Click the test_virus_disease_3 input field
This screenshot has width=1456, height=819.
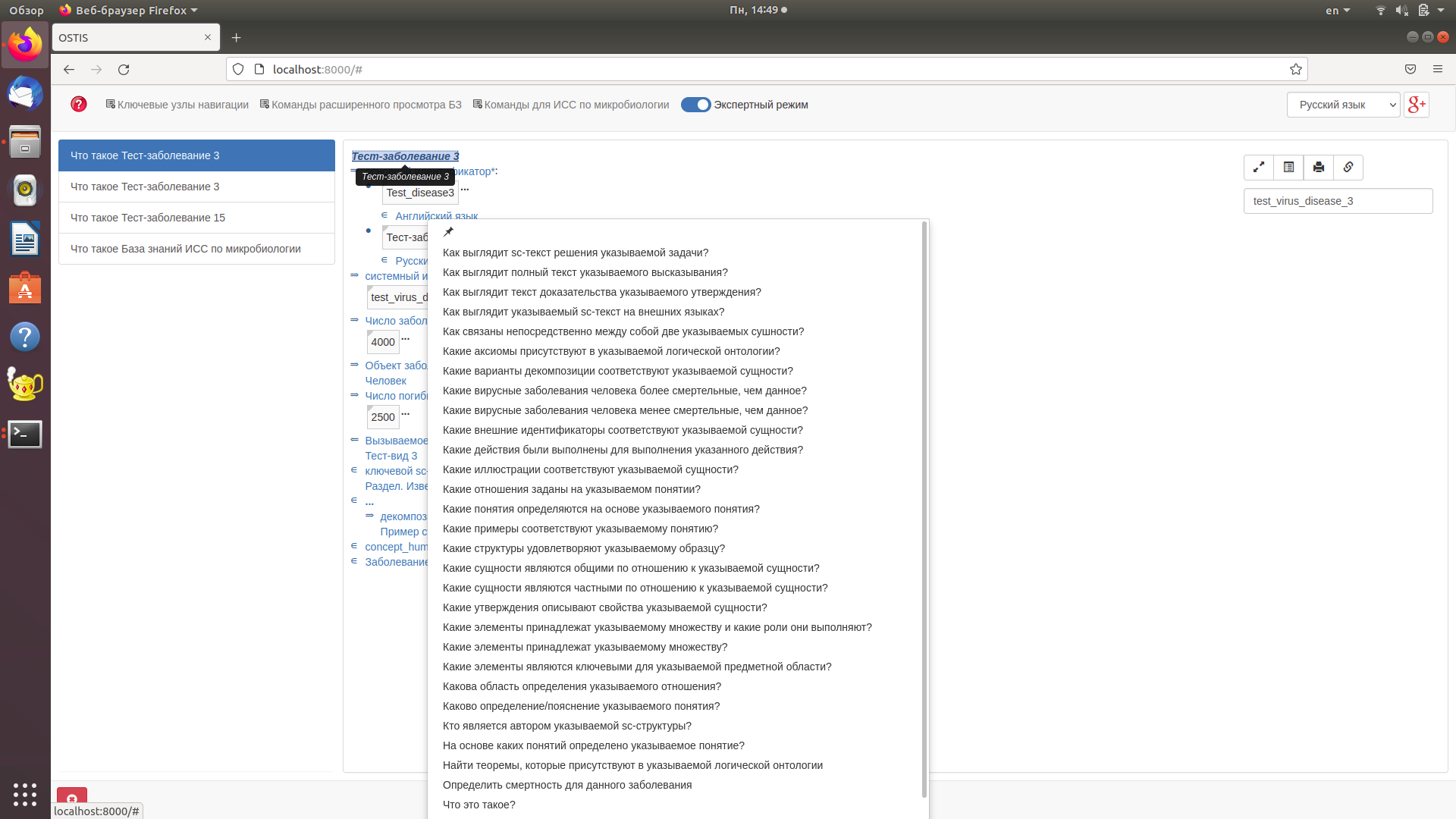[x=1338, y=201]
